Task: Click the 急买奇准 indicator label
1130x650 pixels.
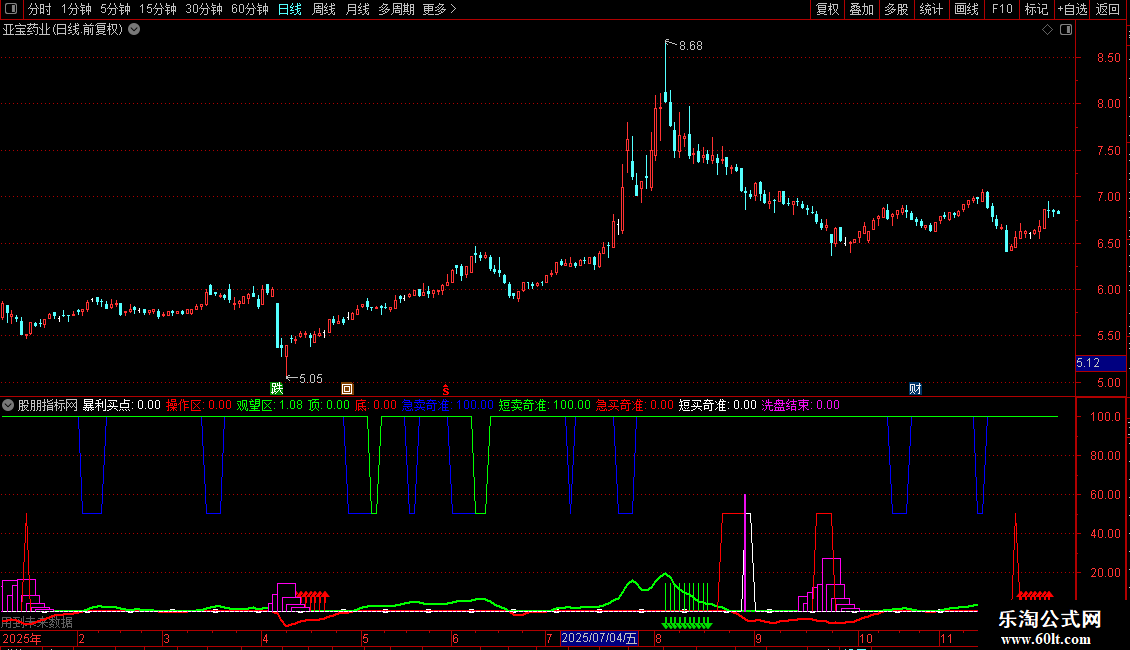Action: click(x=634, y=405)
